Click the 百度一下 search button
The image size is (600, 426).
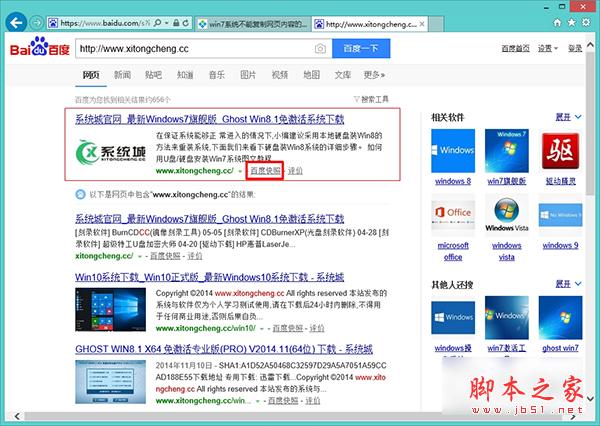[x=361, y=48]
